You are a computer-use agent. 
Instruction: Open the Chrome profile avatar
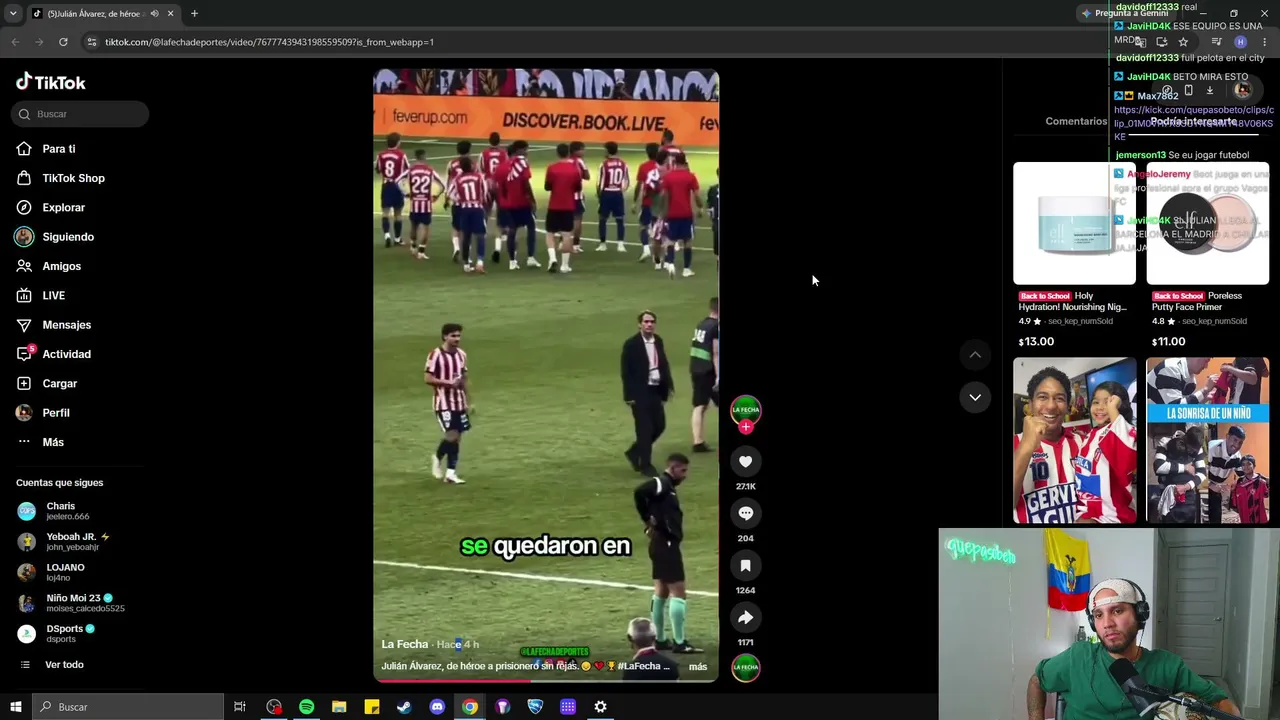(x=1241, y=42)
